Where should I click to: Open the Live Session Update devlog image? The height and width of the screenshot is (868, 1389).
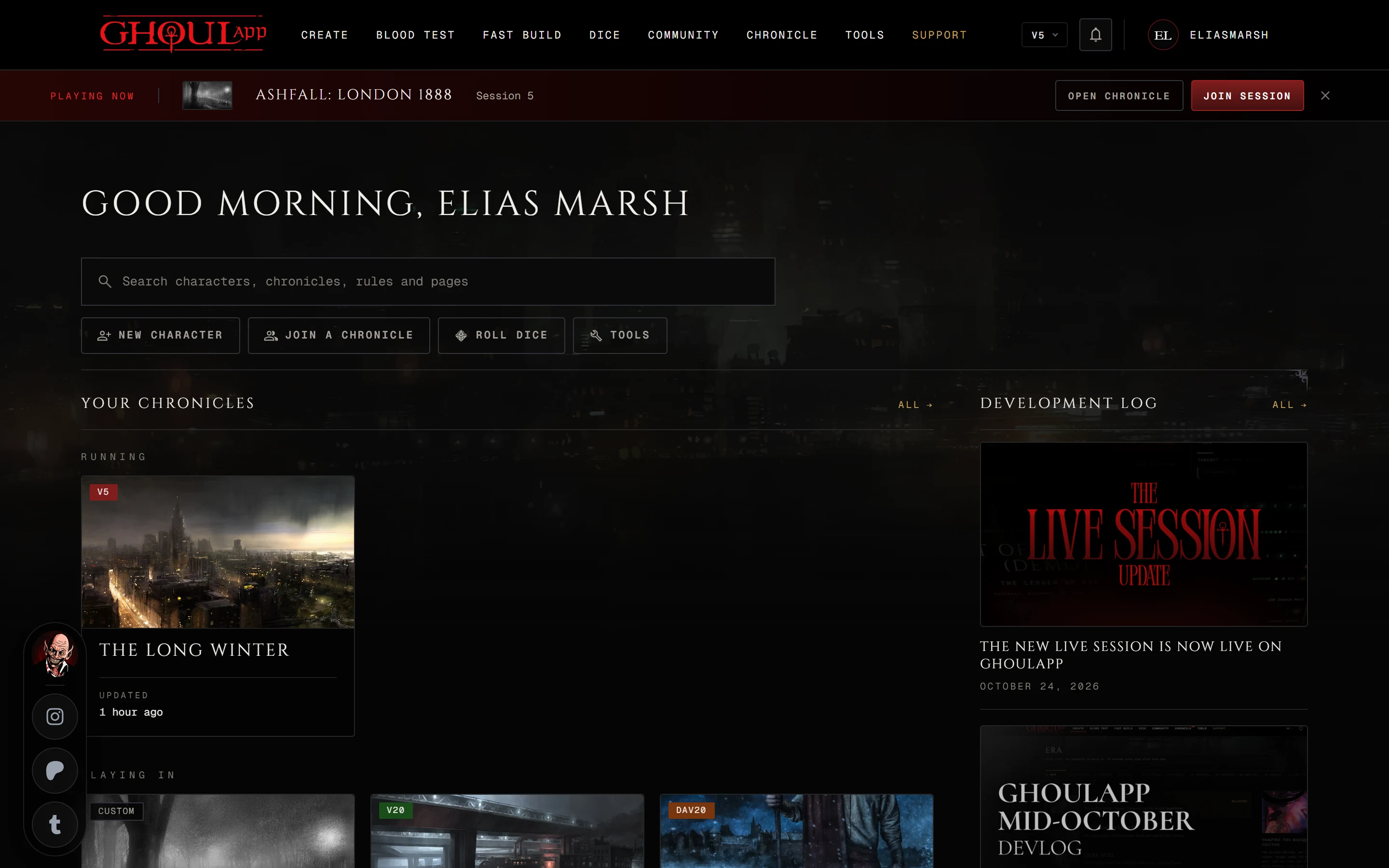1144,534
